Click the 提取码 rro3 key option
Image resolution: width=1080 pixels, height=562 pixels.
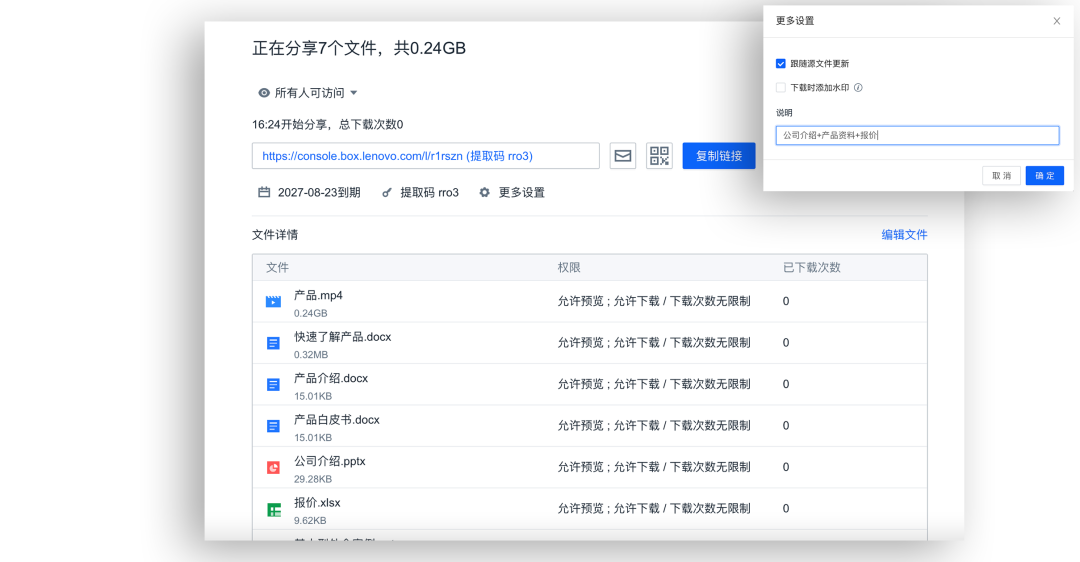[421, 192]
